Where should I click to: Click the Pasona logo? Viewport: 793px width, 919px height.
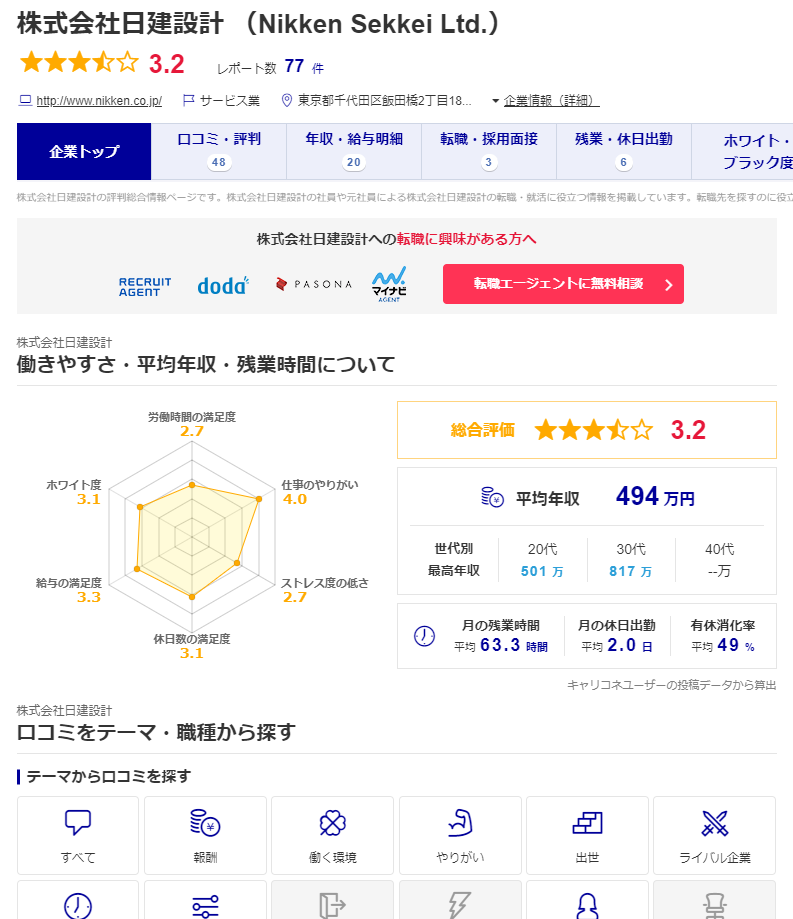pyautogui.click(x=314, y=284)
